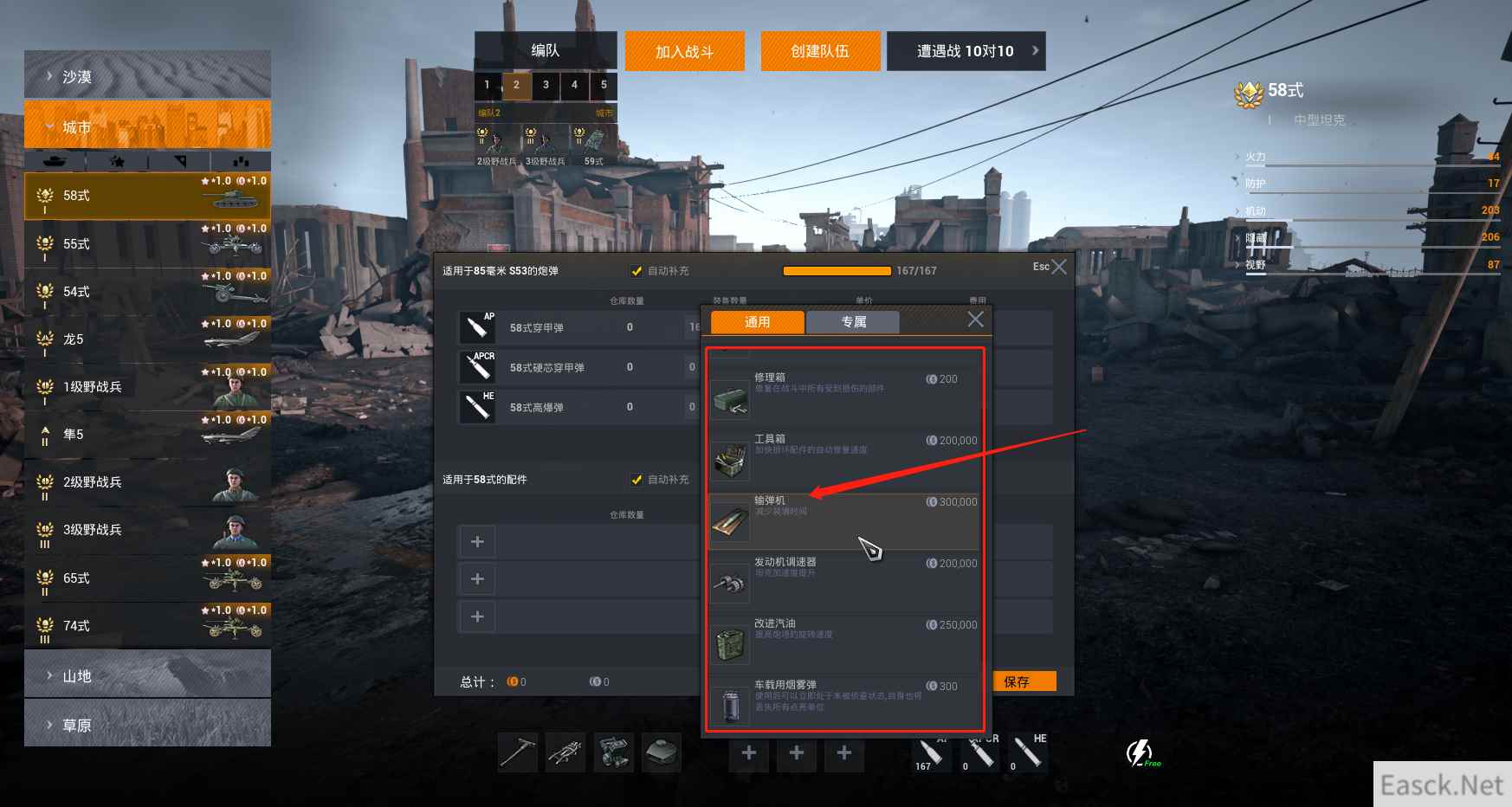This screenshot has width=1512, height=807.
Task: Click the 58式高爆弹 HE shell icon
Action: [477, 407]
